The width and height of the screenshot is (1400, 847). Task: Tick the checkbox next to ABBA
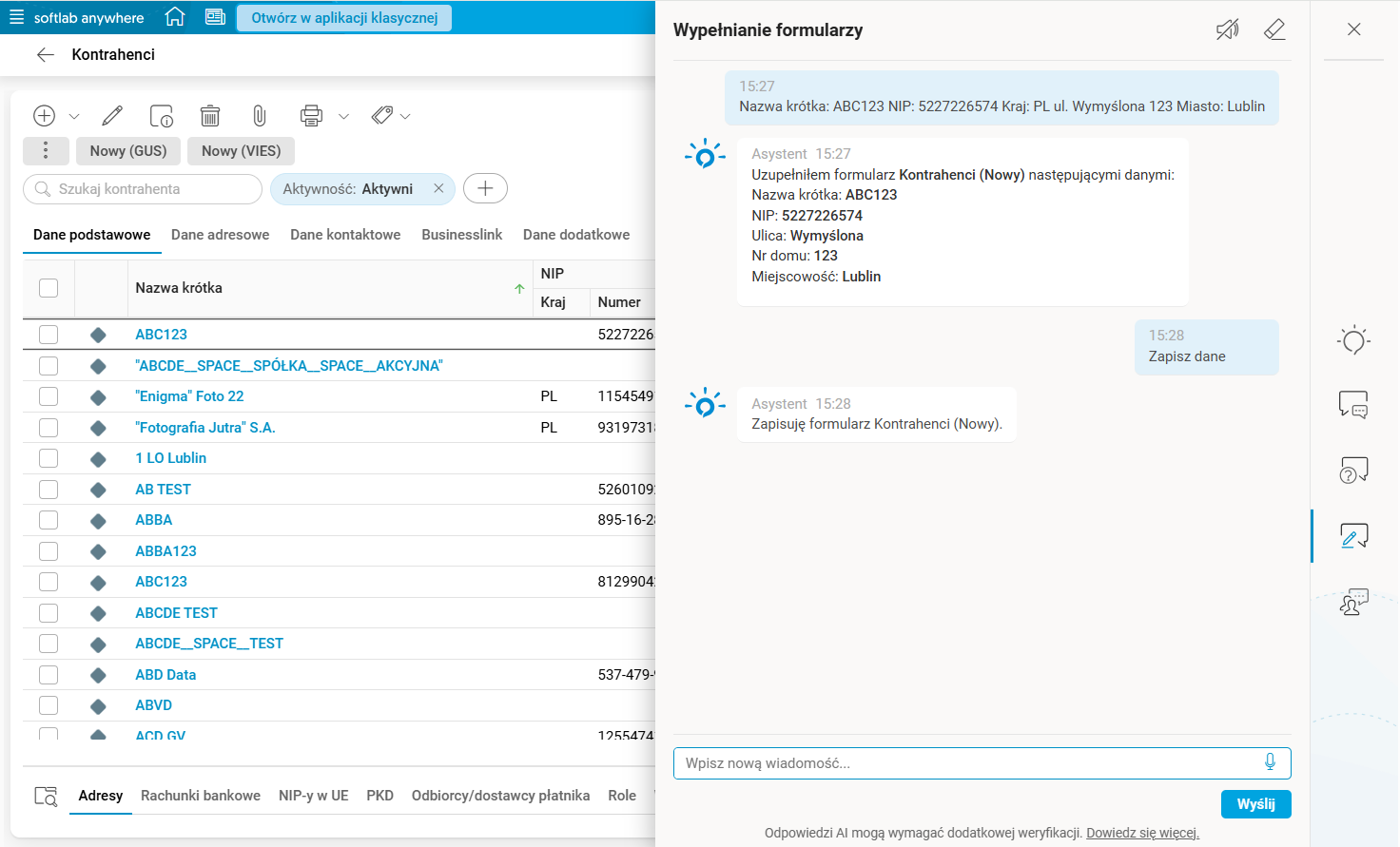tap(49, 520)
